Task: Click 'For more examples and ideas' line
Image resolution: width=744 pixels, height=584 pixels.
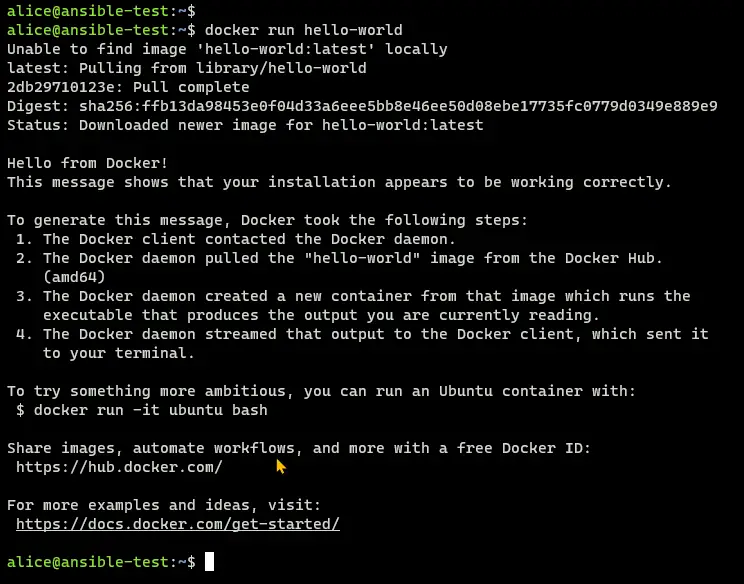Action: point(164,505)
